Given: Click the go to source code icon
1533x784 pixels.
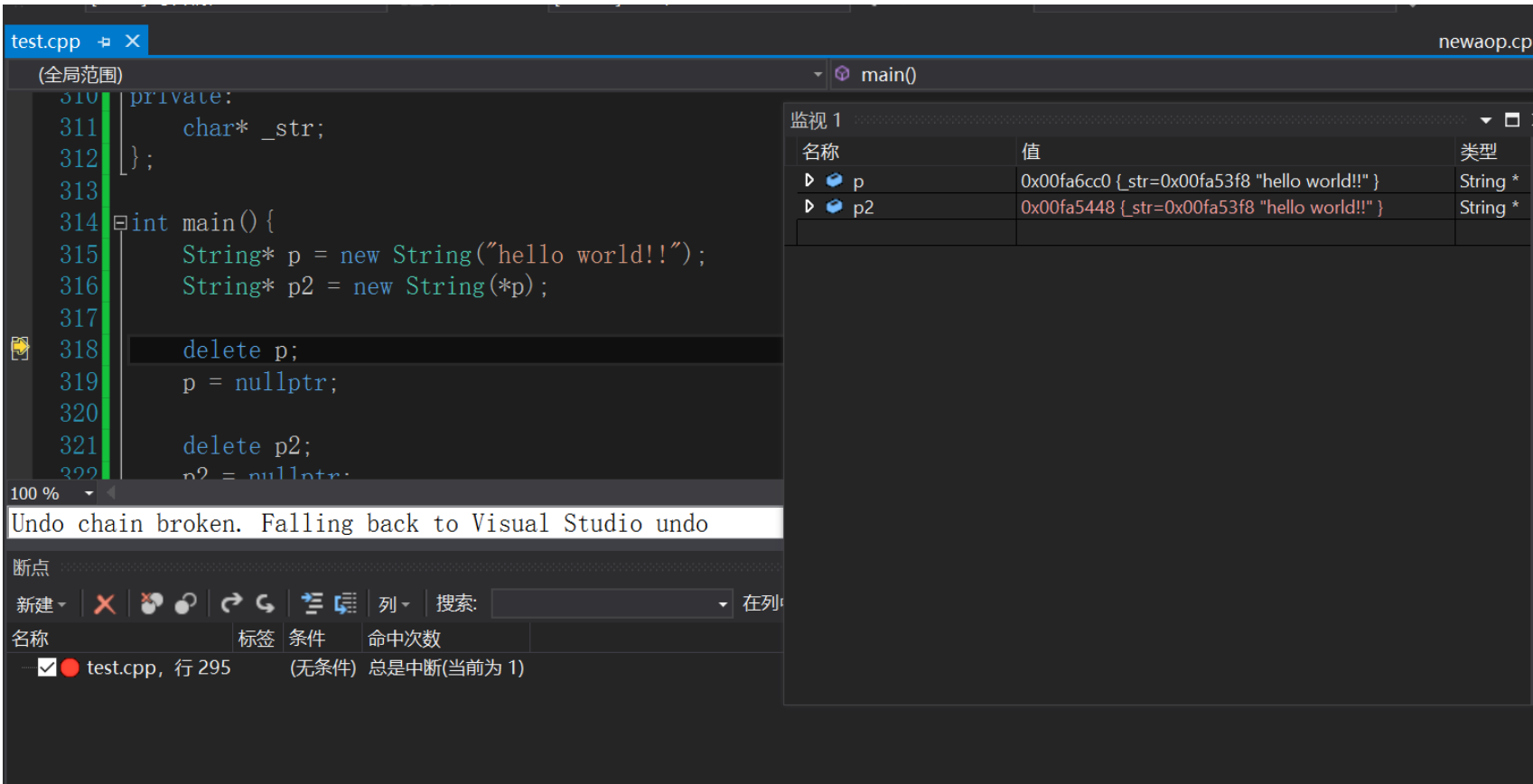Looking at the screenshot, I should (312, 604).
